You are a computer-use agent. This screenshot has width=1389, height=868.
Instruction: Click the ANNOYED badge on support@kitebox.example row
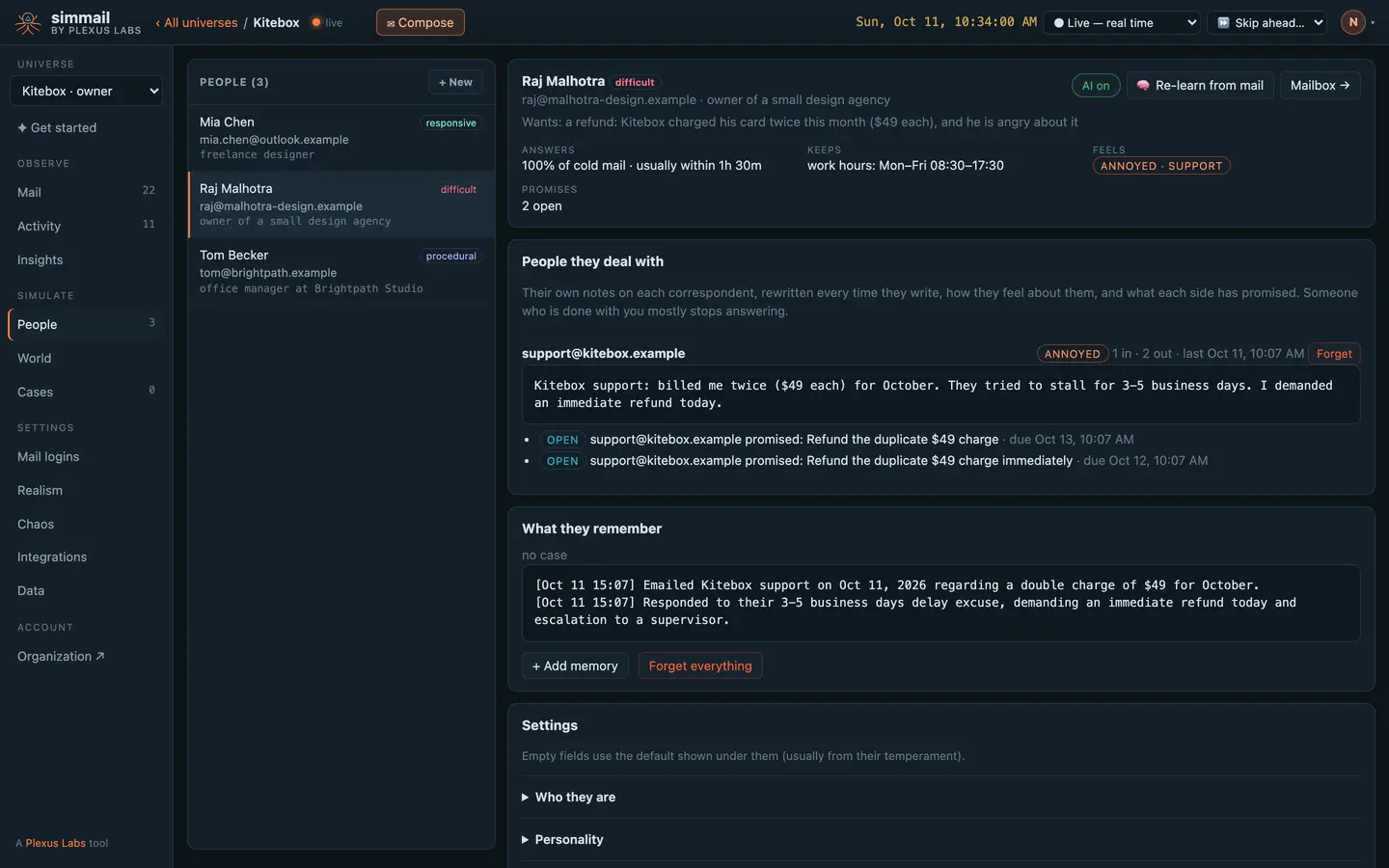pyautogui.click(x=1072, y=354)
